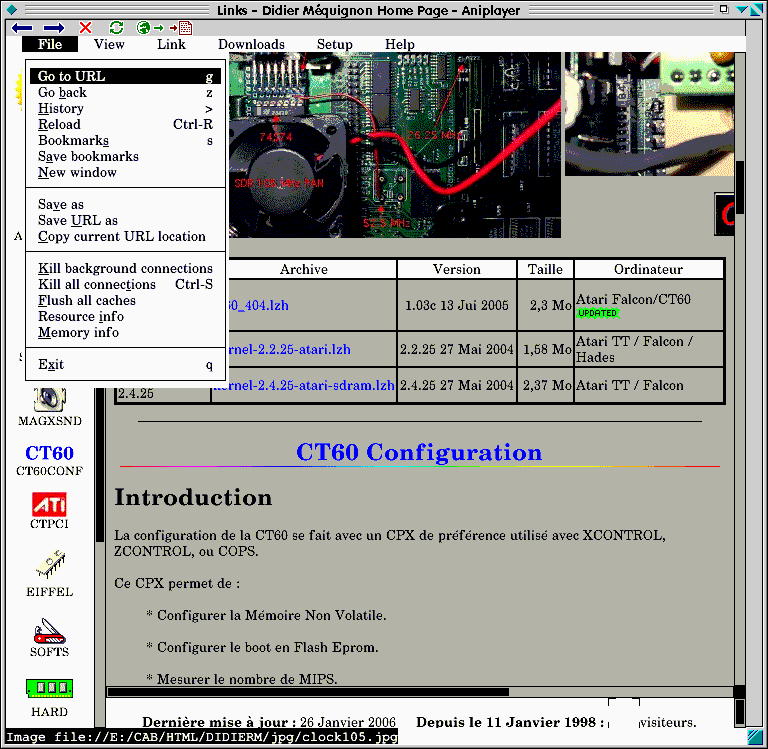Open Resource info entry
Image resolution: width=768 pixels, height=749 pixels.
125,316
